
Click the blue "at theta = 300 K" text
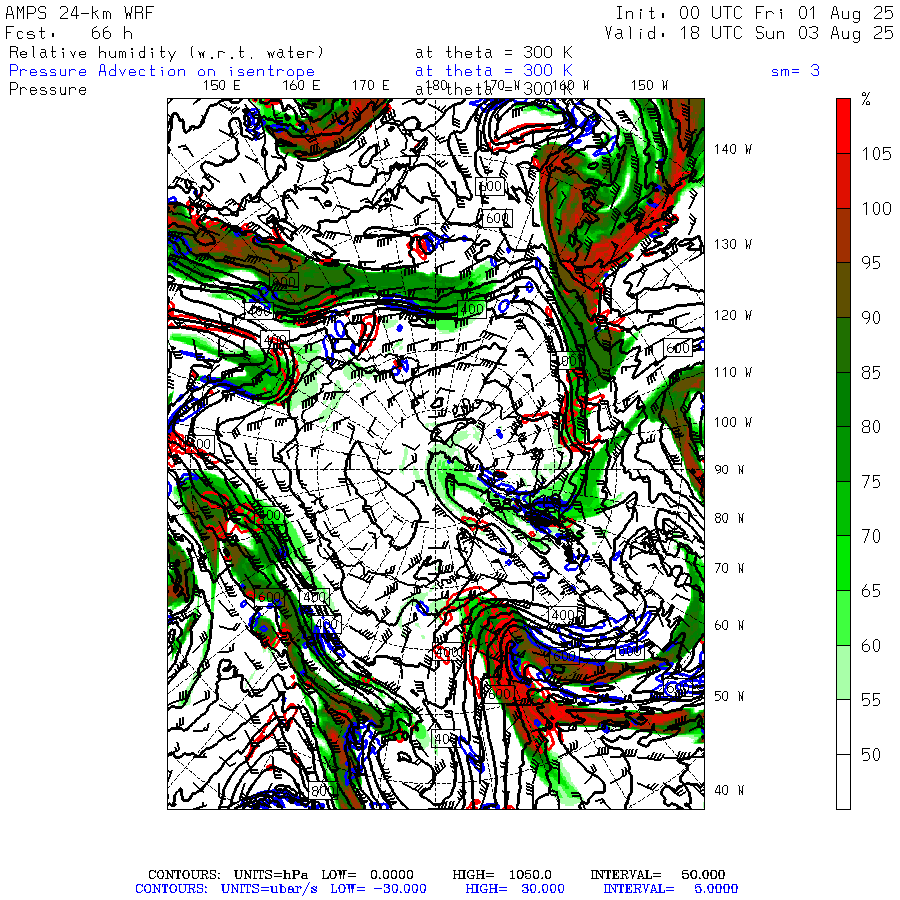point(494,71)
